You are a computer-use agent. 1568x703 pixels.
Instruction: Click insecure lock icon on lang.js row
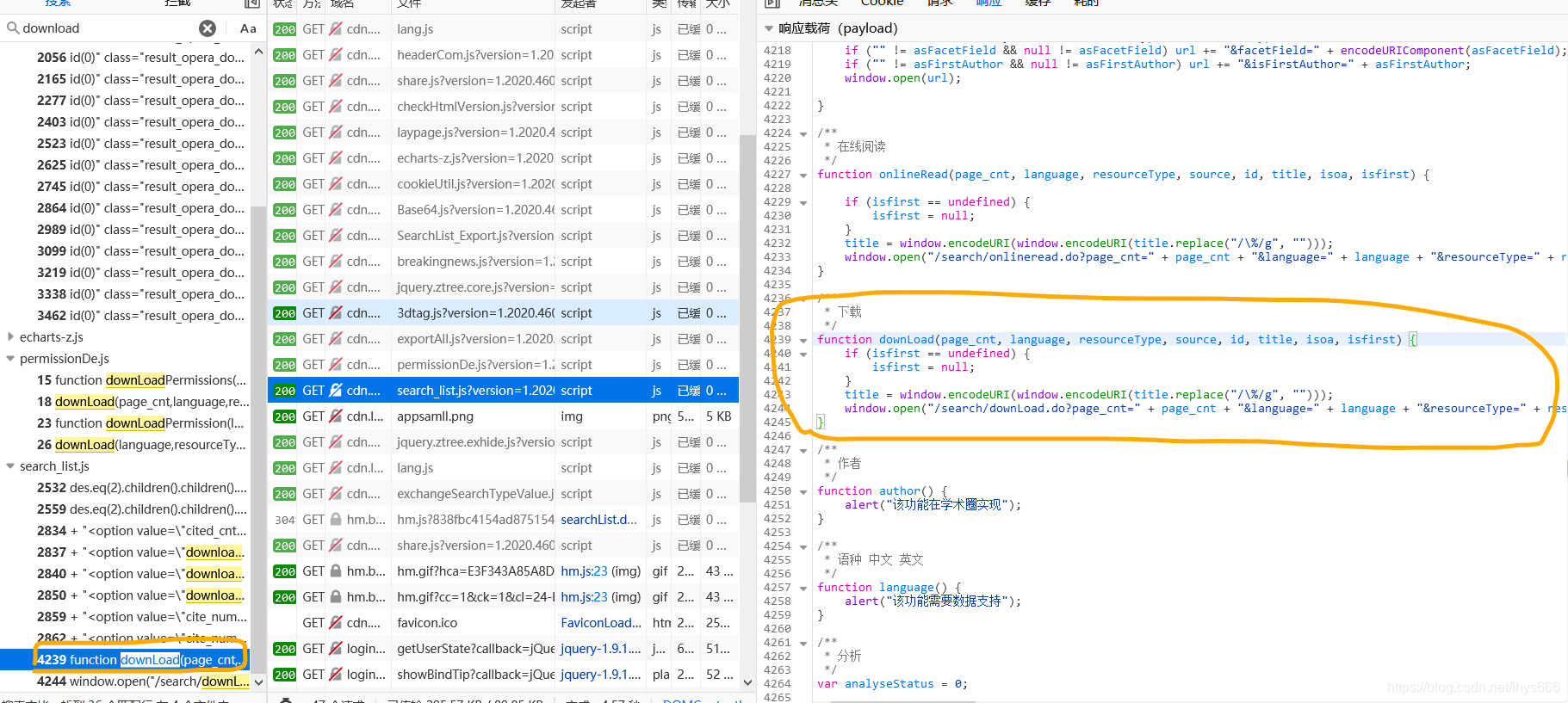(336, 29)
